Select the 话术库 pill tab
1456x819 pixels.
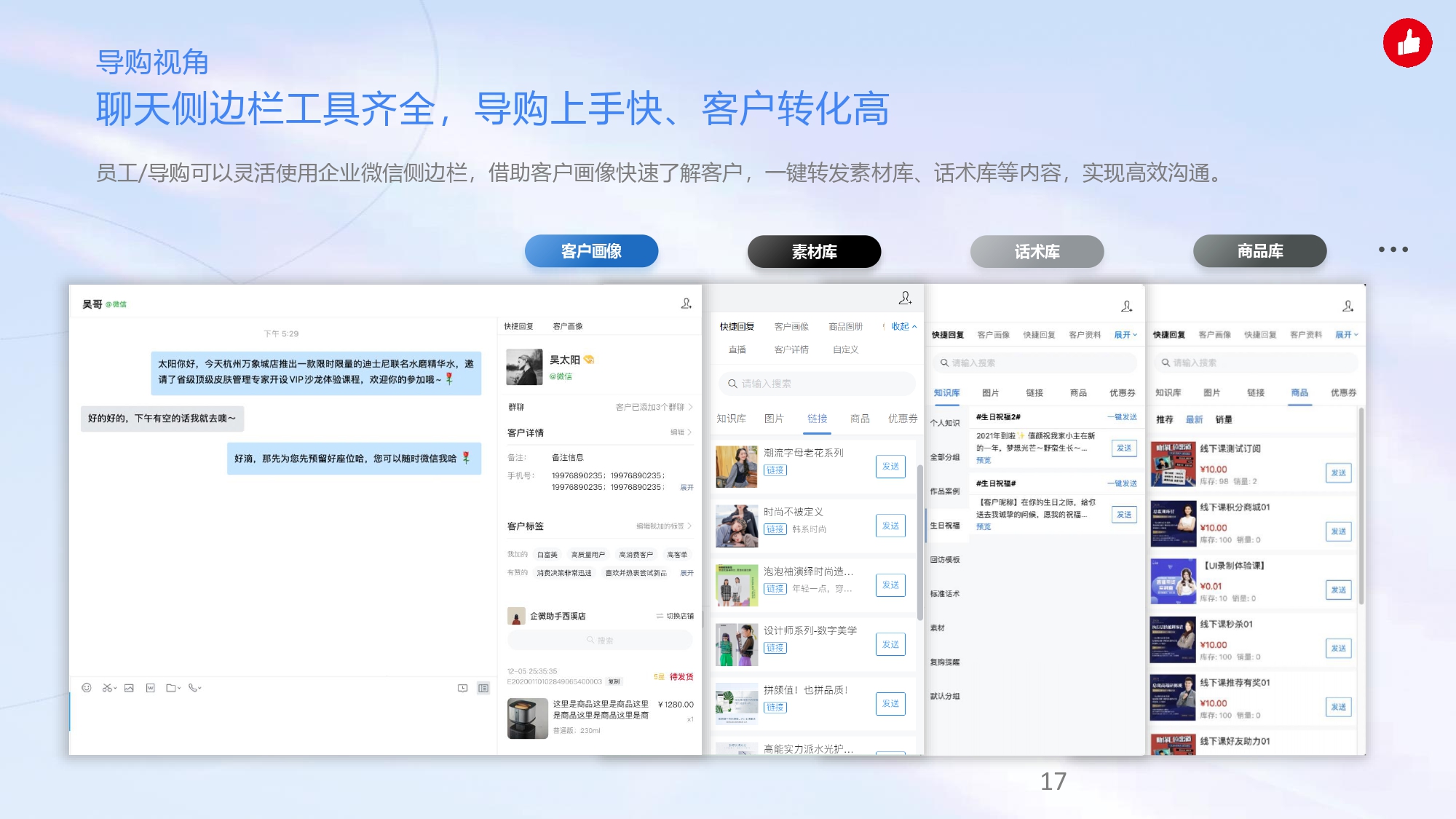pyautogui.click(x=1037, y=252)
